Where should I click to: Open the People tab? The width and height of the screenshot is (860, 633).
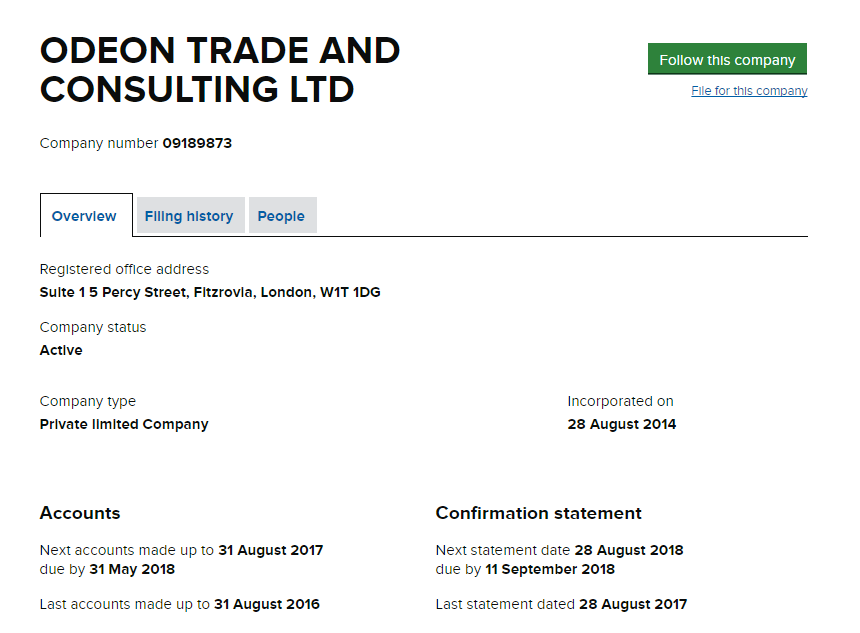tap(281, 216)
